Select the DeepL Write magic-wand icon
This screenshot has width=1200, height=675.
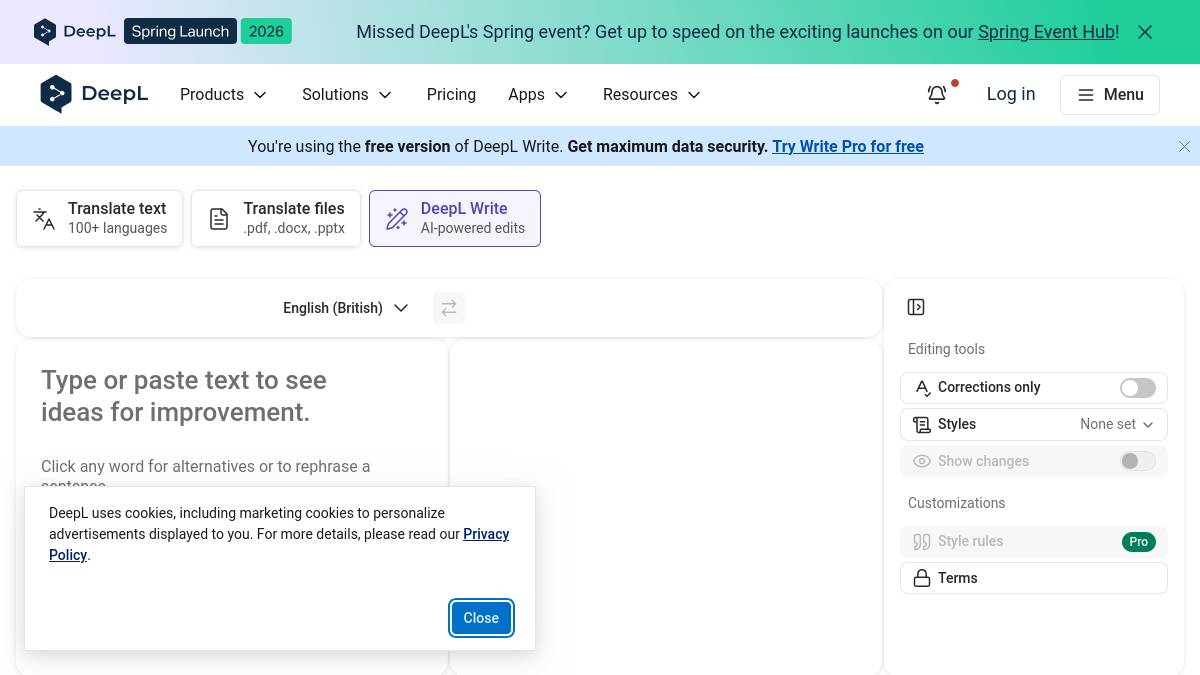tap(397, 218)
